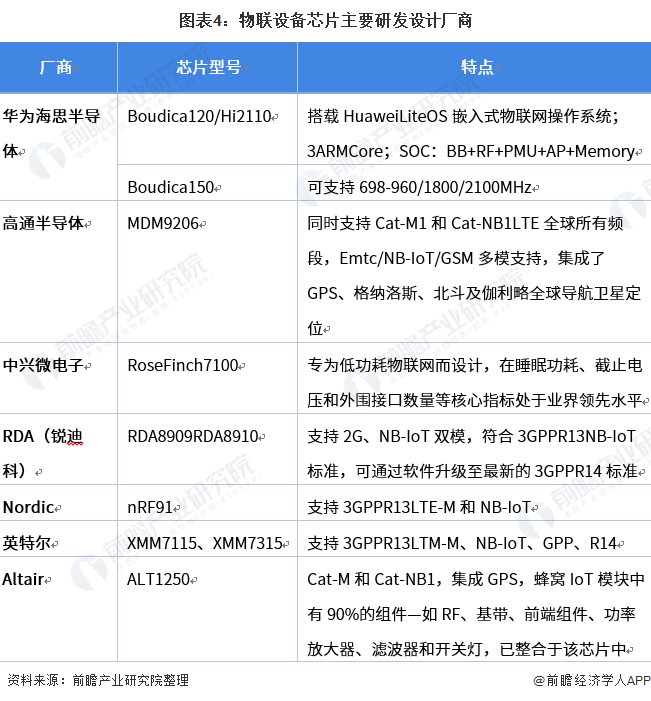The width and height of the screenshot is (651, 701).
Task: Click the 英特尔 vendor cell
Action: (x=59, y=539)
